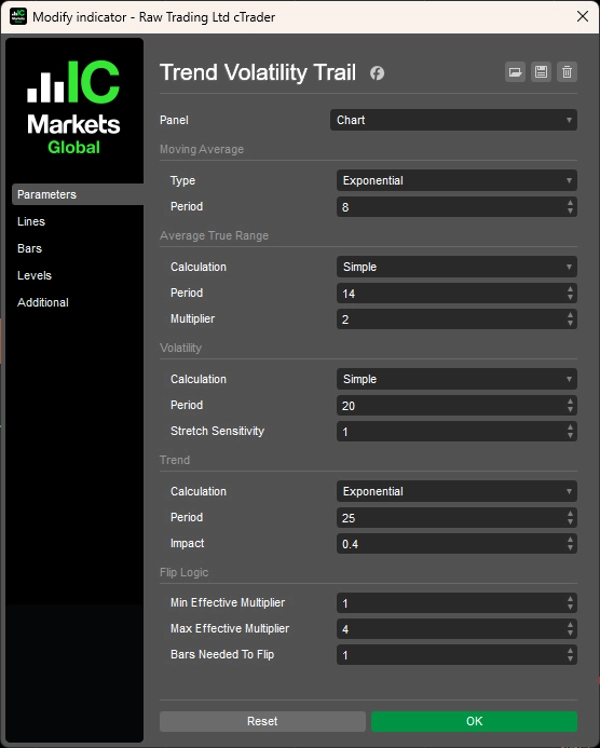Go to the Additional tab
Image resolution: width=600 pixels, height=748 pixels.
43,303
